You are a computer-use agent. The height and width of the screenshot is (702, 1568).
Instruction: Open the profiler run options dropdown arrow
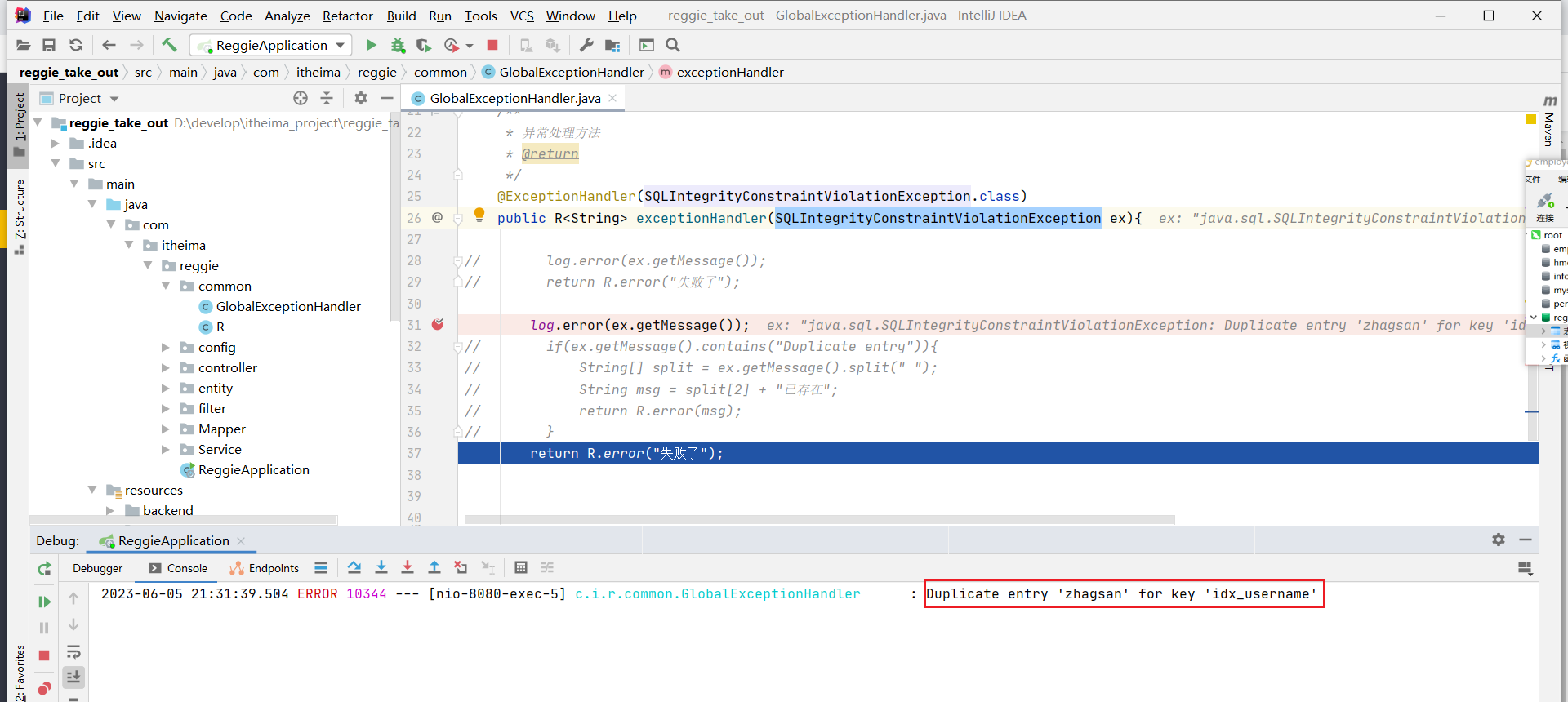(x=470, y=46)
